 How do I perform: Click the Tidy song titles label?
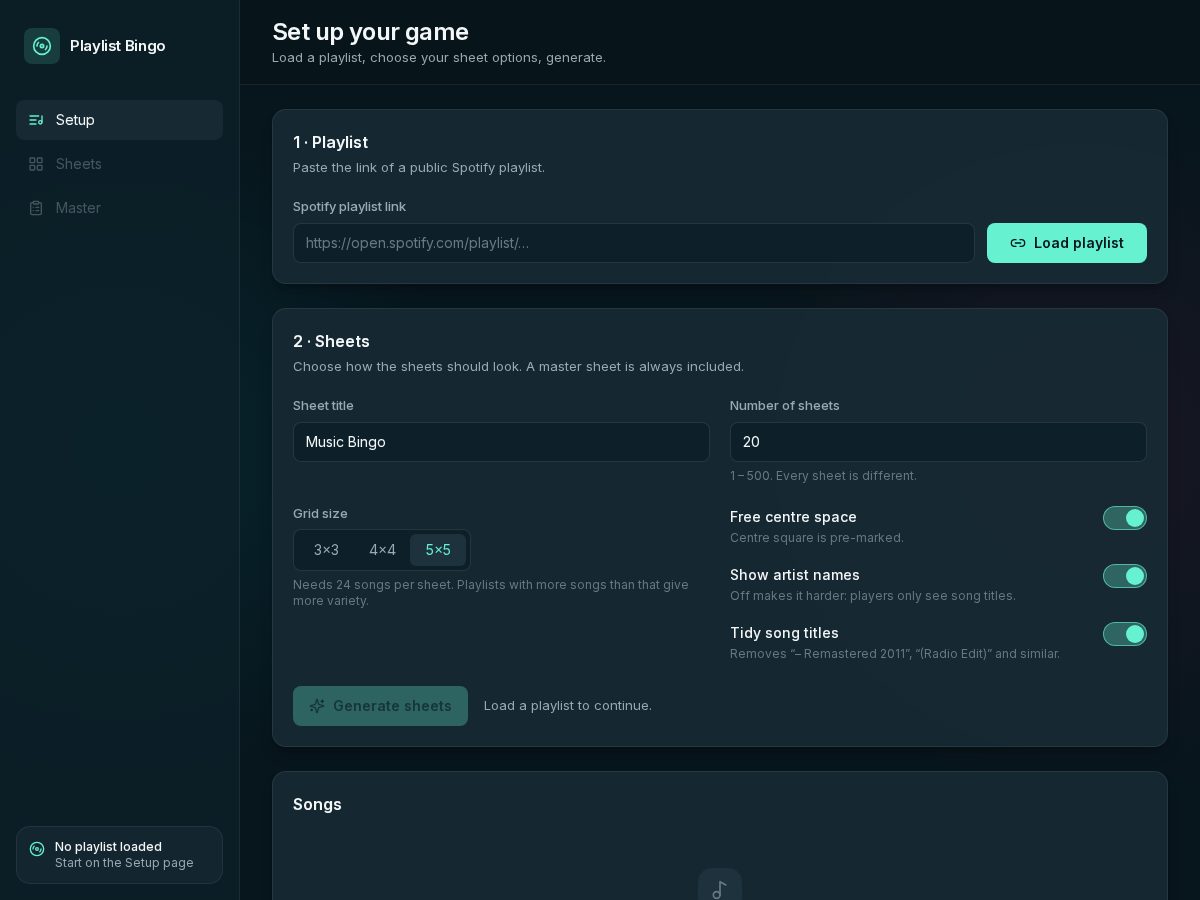784,633
